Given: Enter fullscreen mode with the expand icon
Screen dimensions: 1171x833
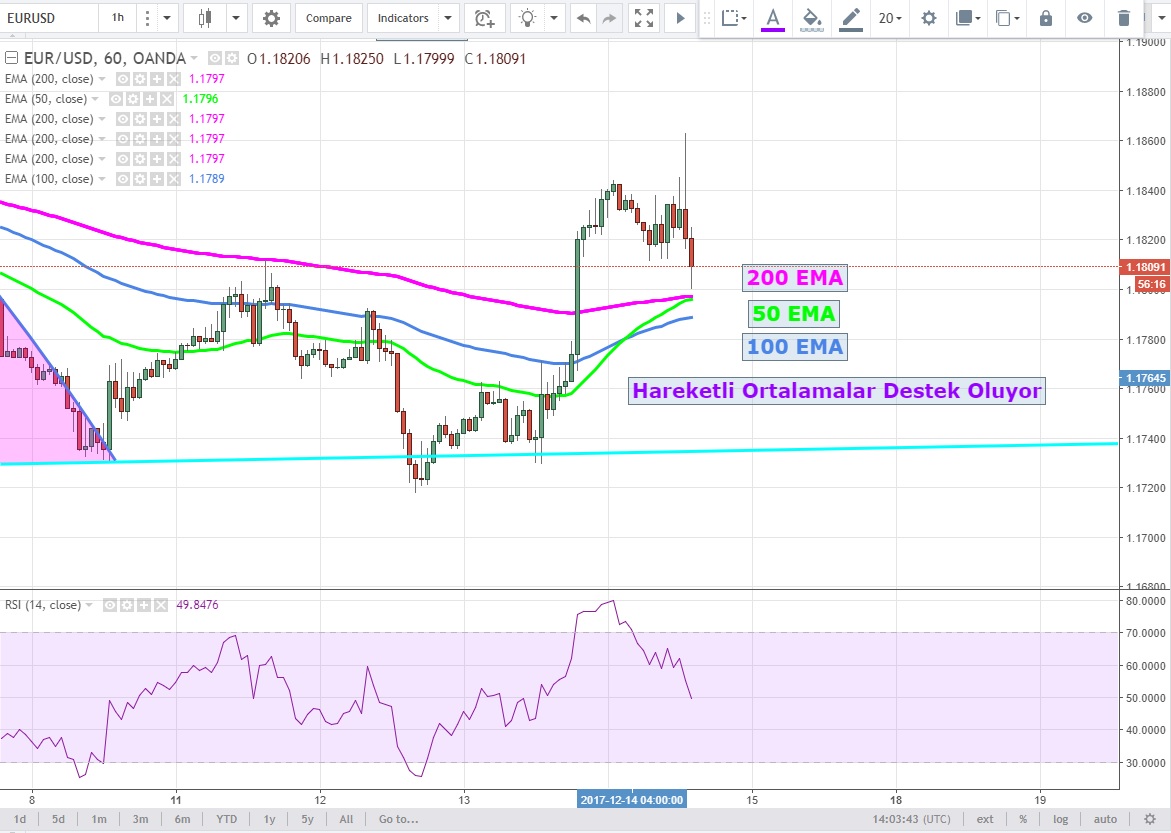Looking at the screenshot, I should [x=645, y=18].
